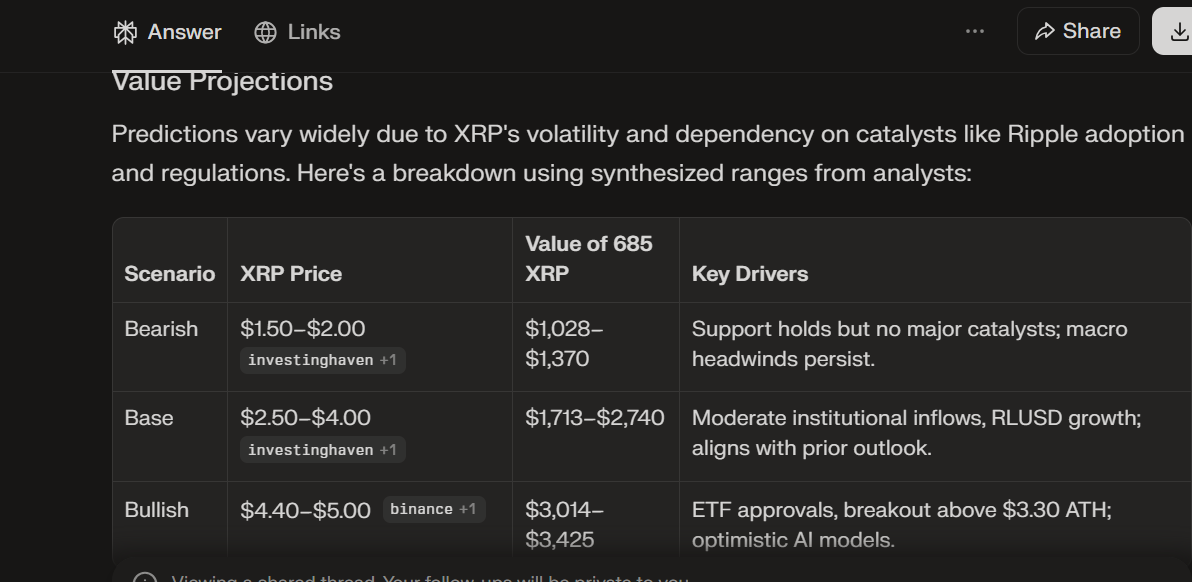Expand hidden sources on the Base row citation
The height and width of the screenshot is (582, 1192).
coord(389,449)
